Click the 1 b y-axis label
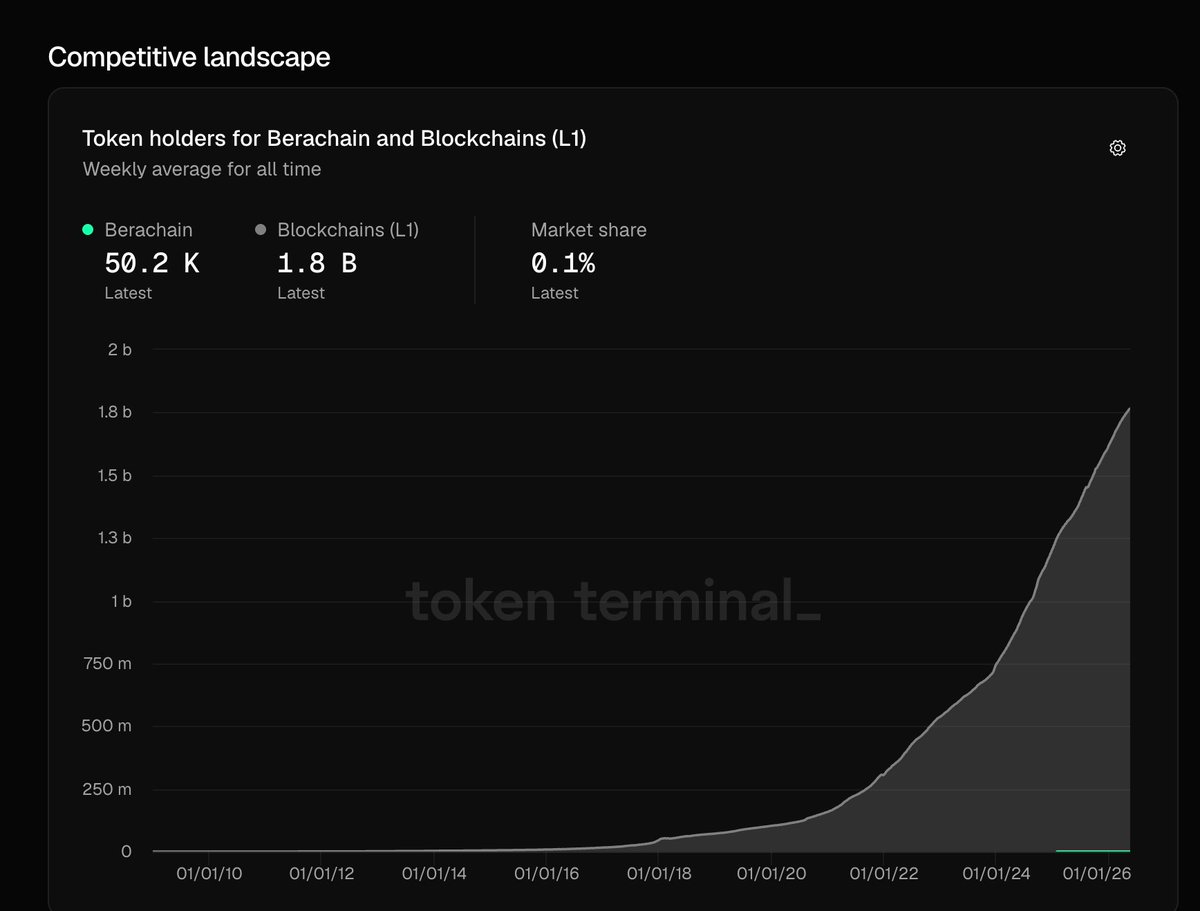The image size is (1200, 911). [121, 601]
